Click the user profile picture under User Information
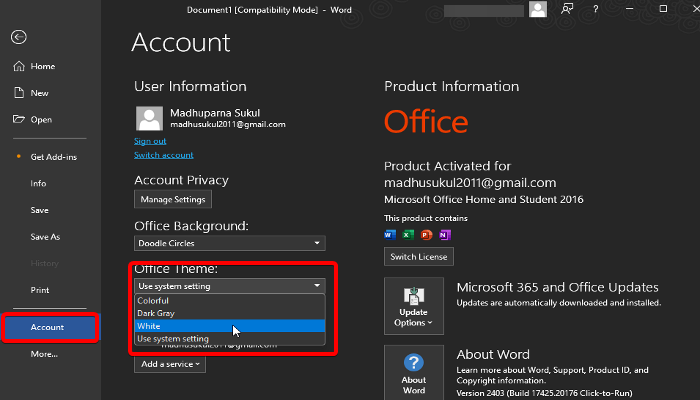Image resolution: width=700 pixels, height=400 pixels. pos(148,118)
